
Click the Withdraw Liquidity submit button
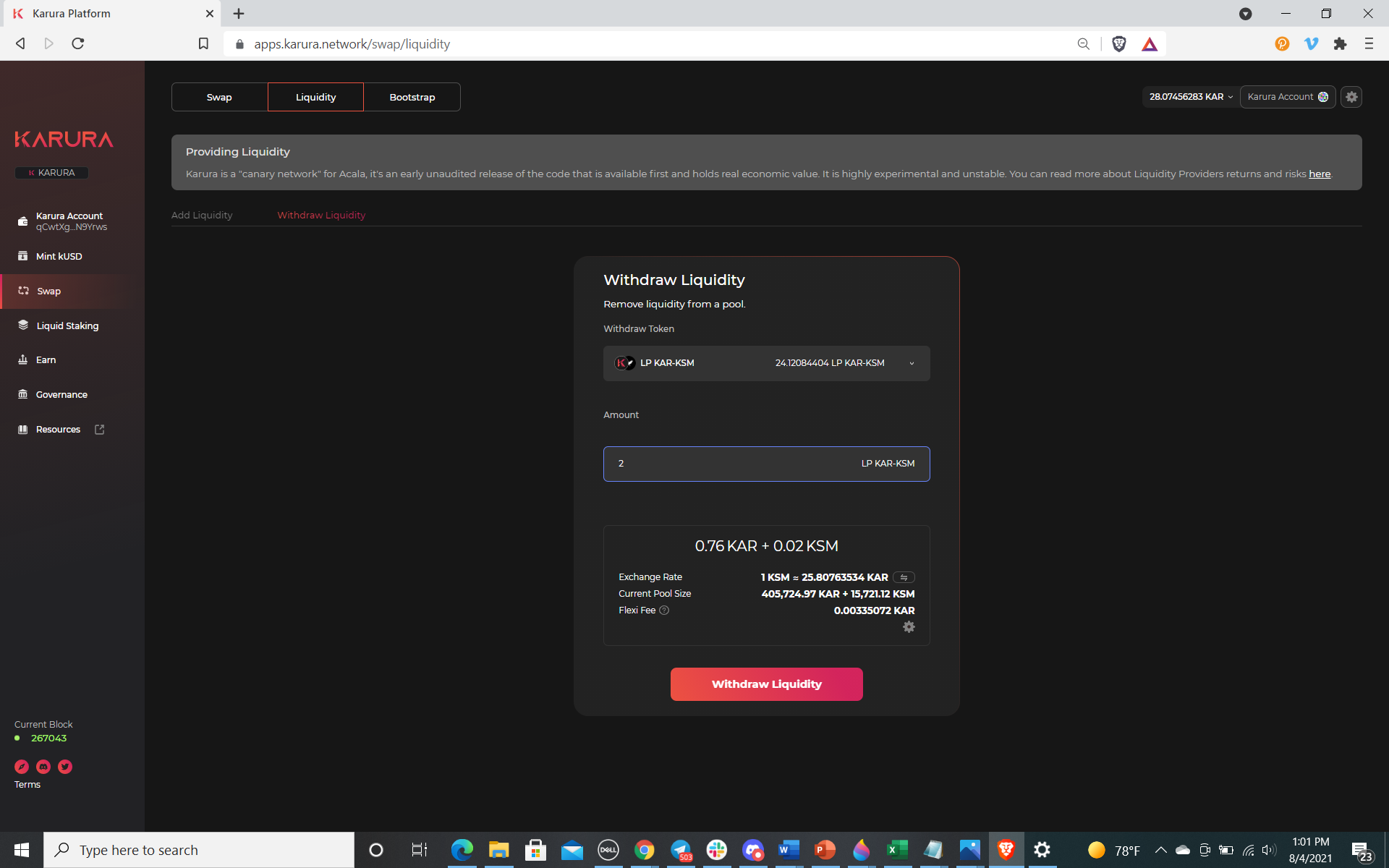766,684
